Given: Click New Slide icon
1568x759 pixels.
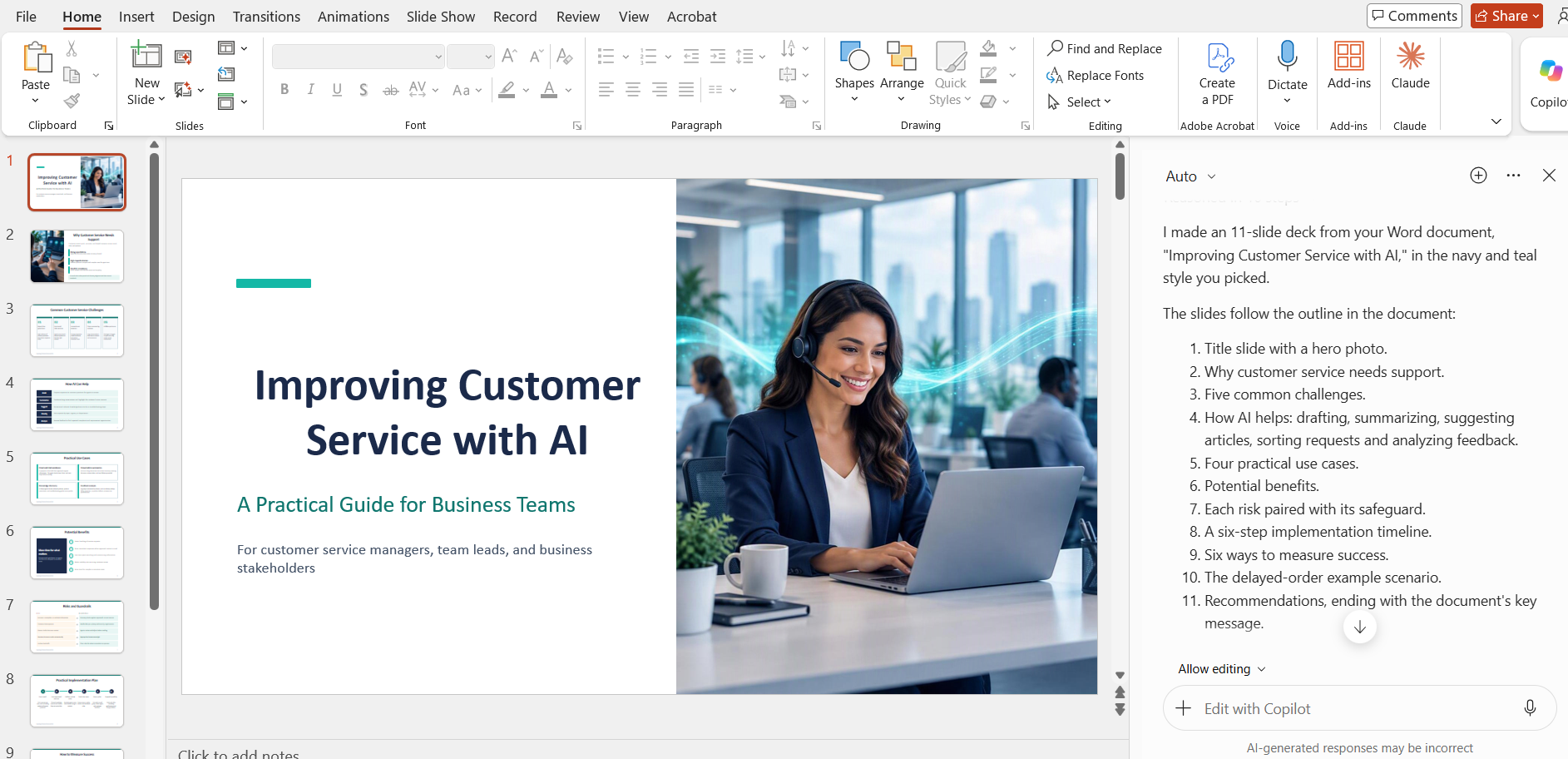Looking at the screenshot, I should point(146,56).
